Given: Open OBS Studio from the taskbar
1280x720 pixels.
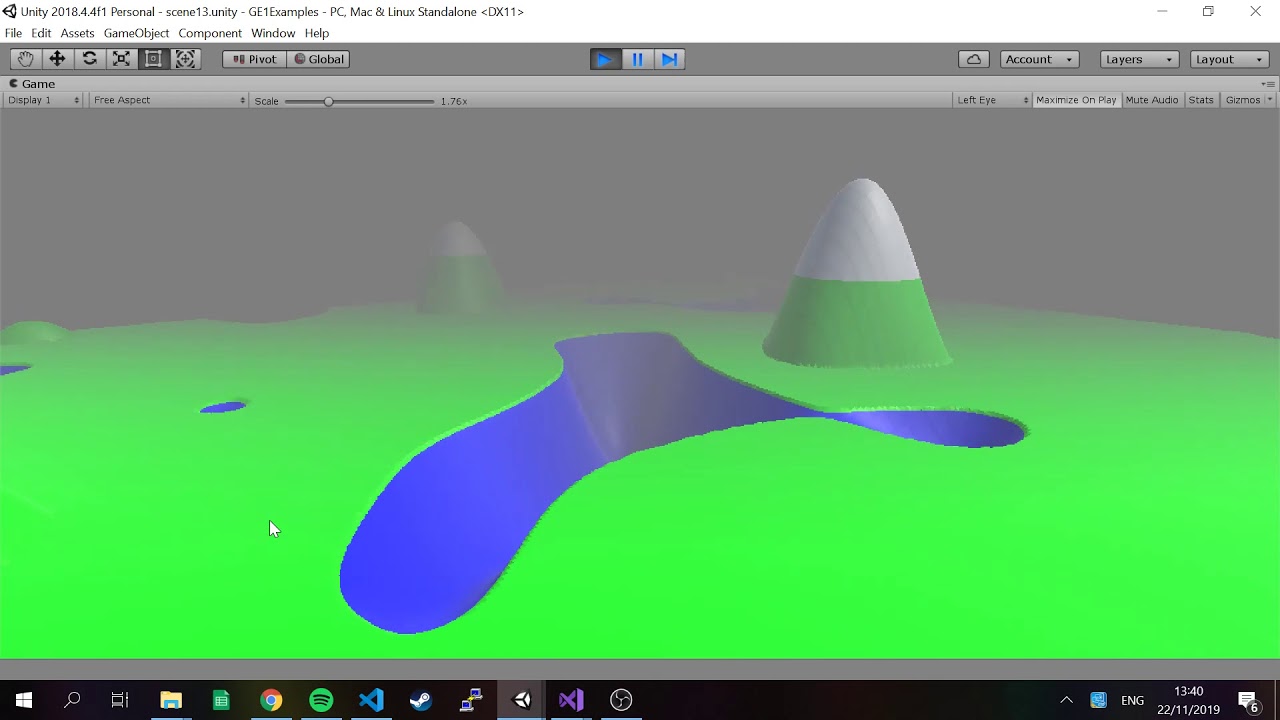Looking at the screenshot, I should (x=621, y=700).
